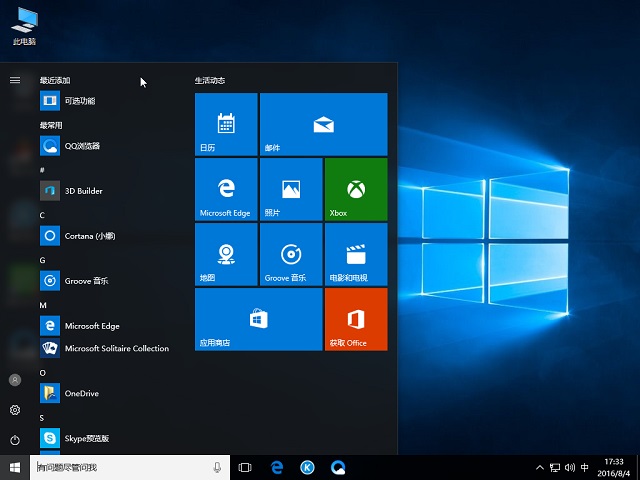Open the 地图 maps tile

(x=226, y=254)
